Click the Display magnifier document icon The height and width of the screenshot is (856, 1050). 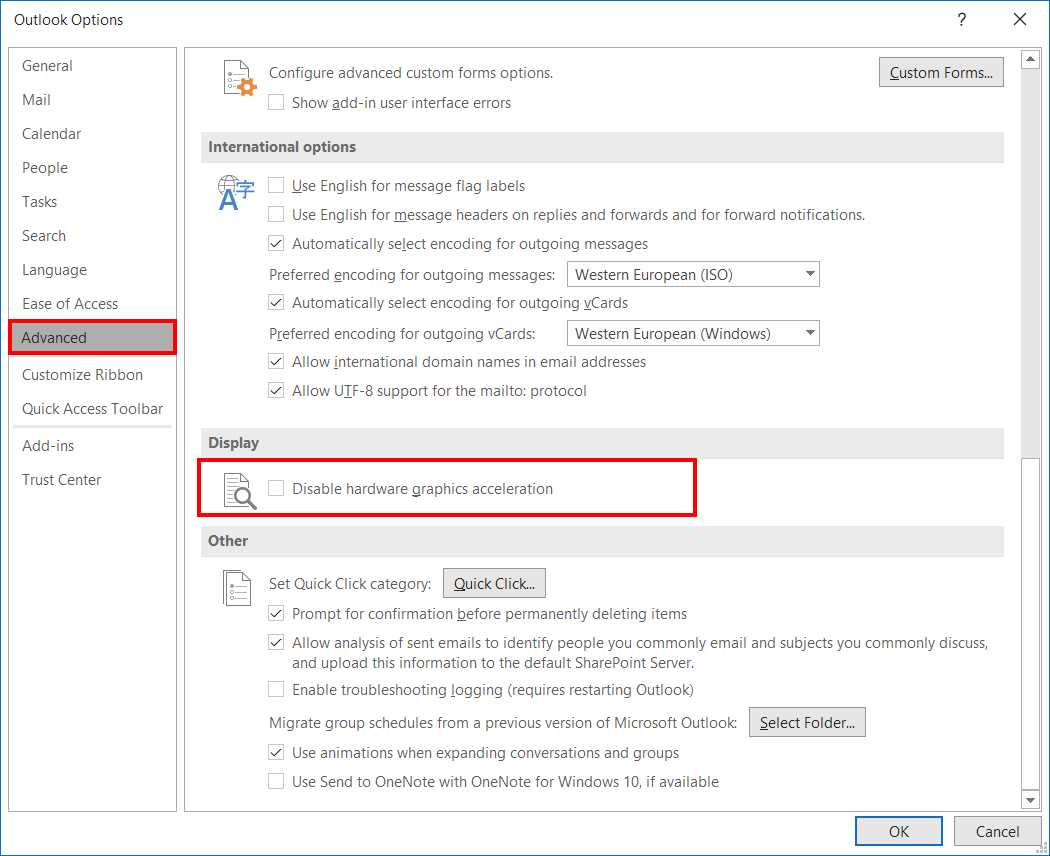pyautogui.click(x=239, y=488)
